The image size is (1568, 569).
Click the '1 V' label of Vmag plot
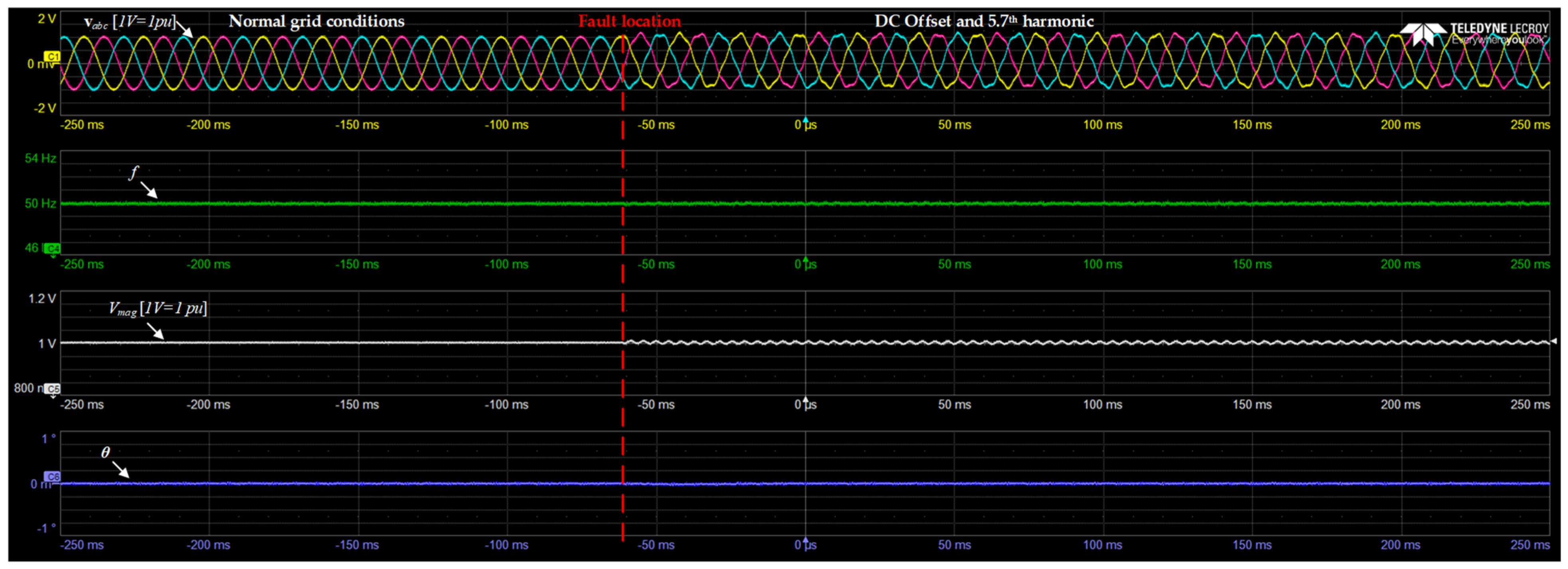pyautogui.click(x=47, y=344)
